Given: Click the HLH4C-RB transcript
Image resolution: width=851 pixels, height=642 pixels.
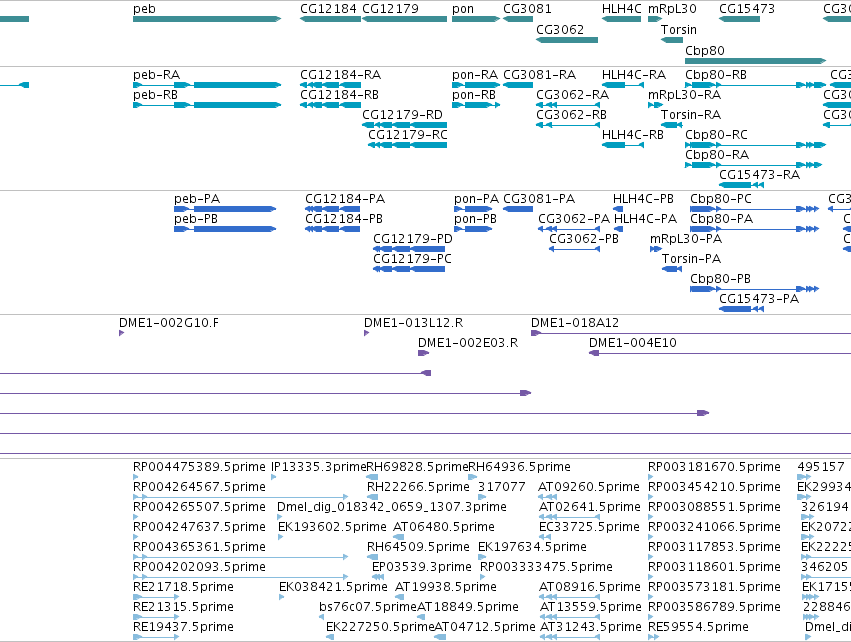Looking at the screenshot, I should 623,145.
